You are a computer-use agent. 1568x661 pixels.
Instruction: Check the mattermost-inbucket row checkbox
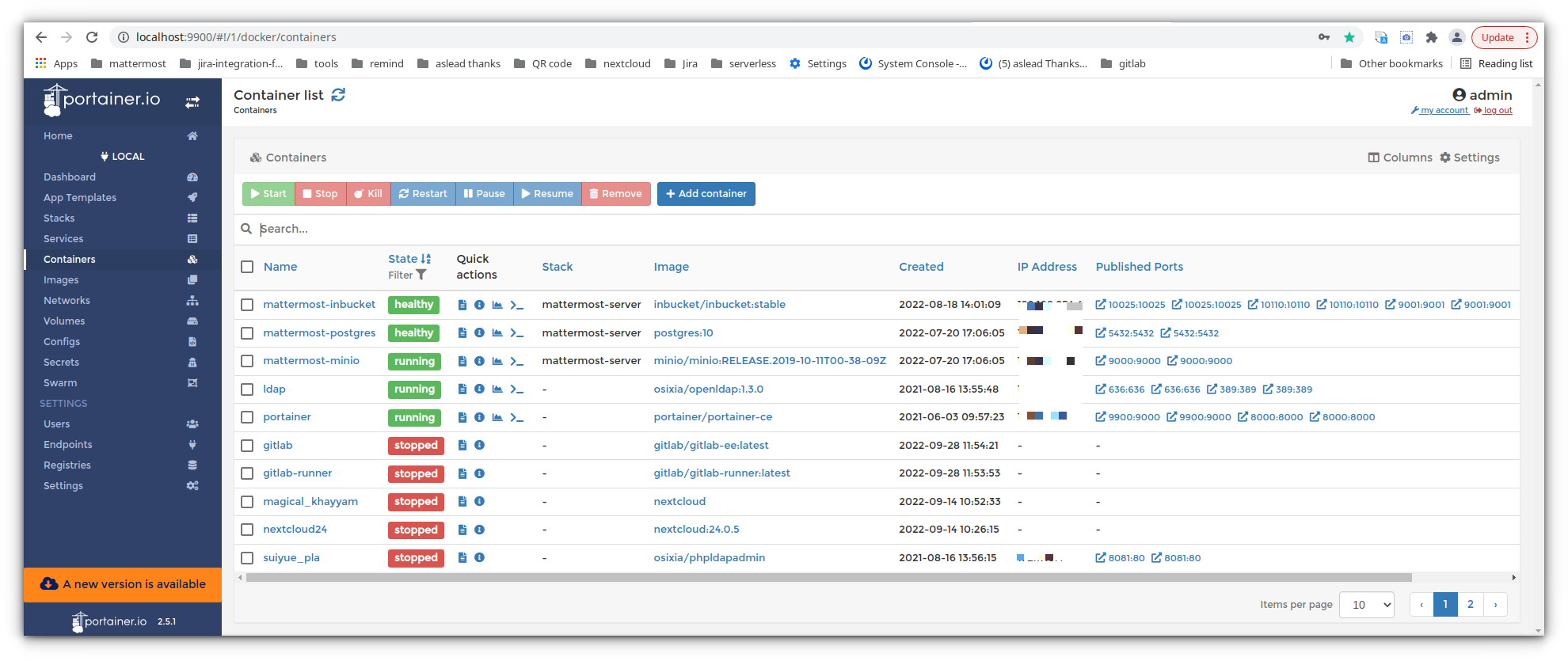pos(247,305)
